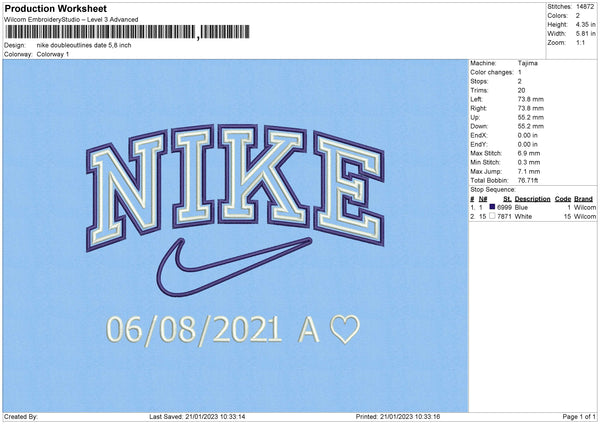The width and height of the screenshot is (600, 424).
Task: Select the swoosh outline in the design
Action: point(234,267)
